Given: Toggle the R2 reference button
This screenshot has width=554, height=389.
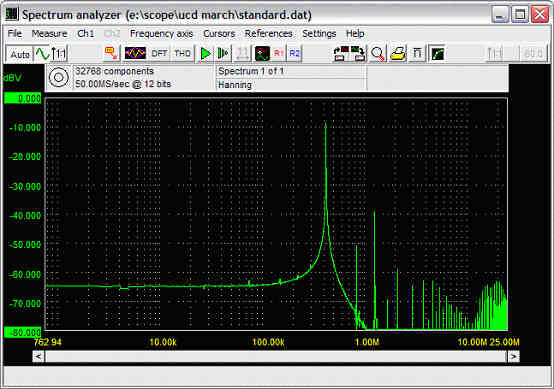Looking at the screenshot, I should click(x=294, y=54).
